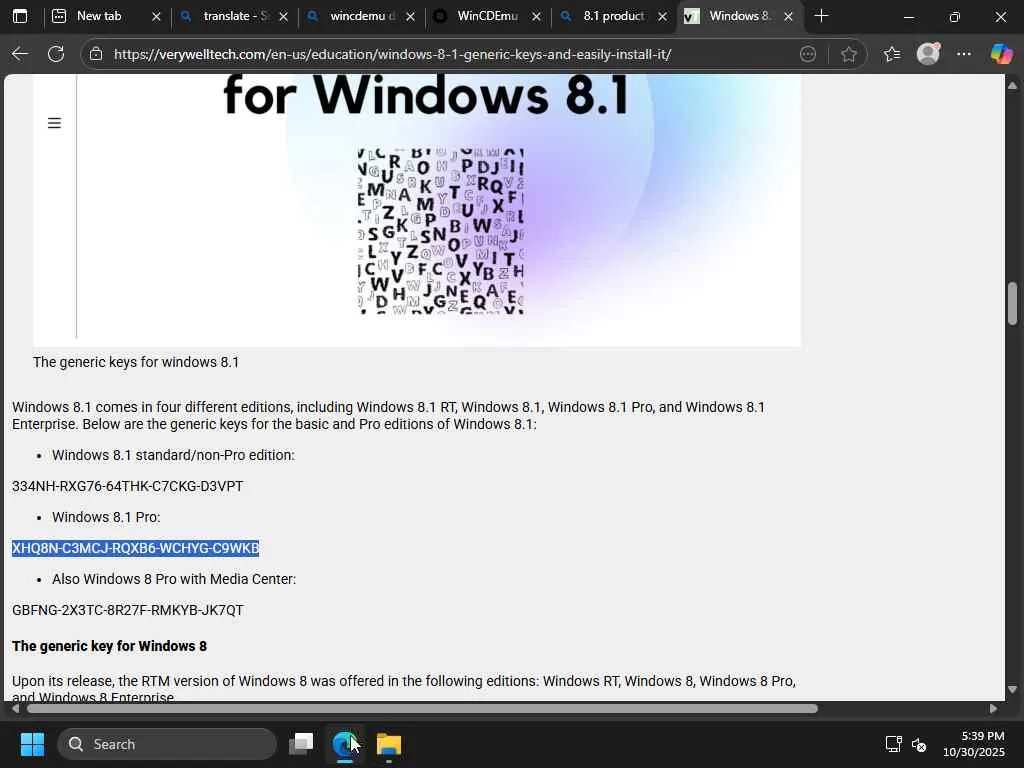
Task: Click 'Also Windows 8 Pro with Media Center:' bullet
Action: (174, 579)
